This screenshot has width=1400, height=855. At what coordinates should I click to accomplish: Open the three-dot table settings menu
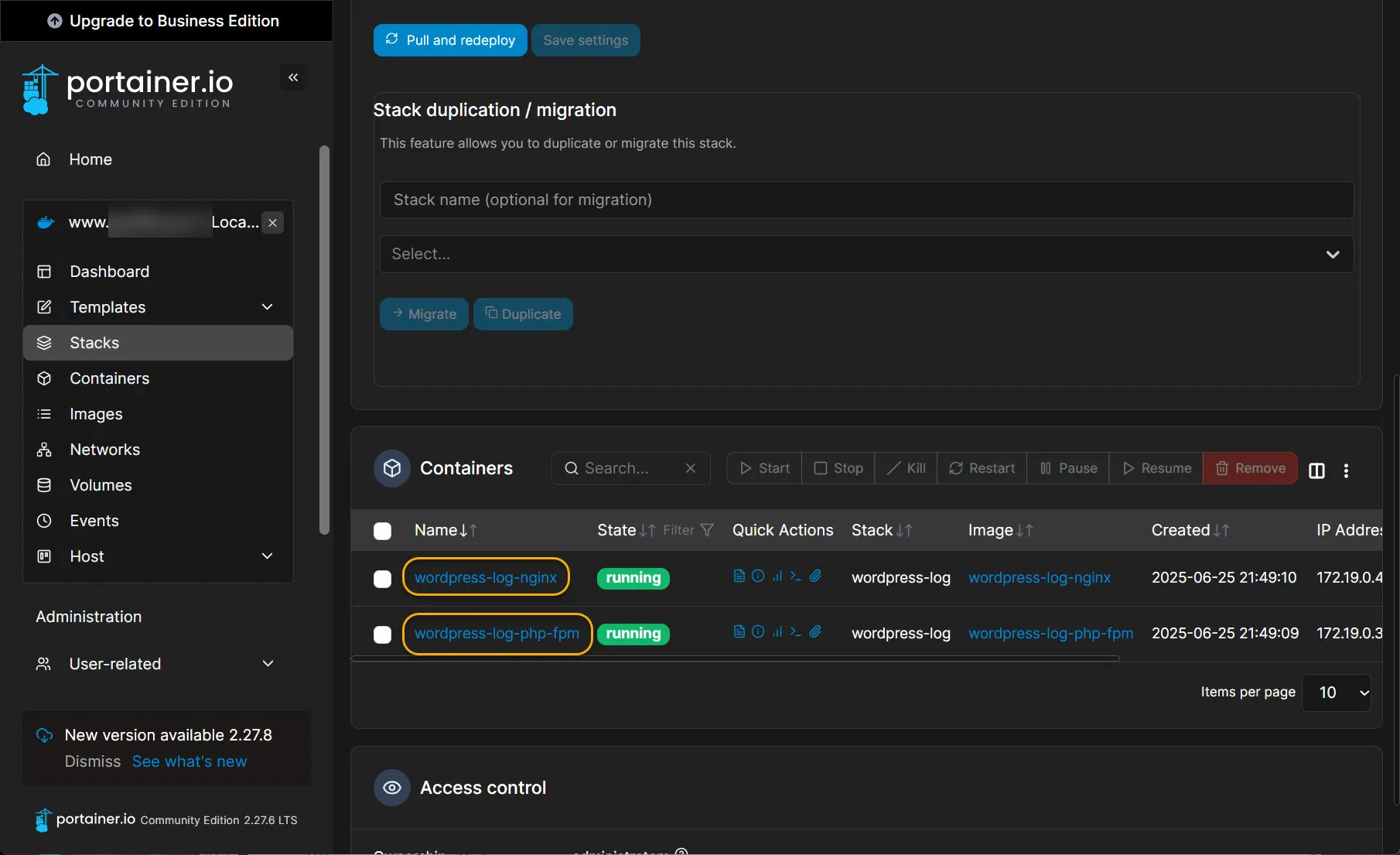pos(1346,470)
